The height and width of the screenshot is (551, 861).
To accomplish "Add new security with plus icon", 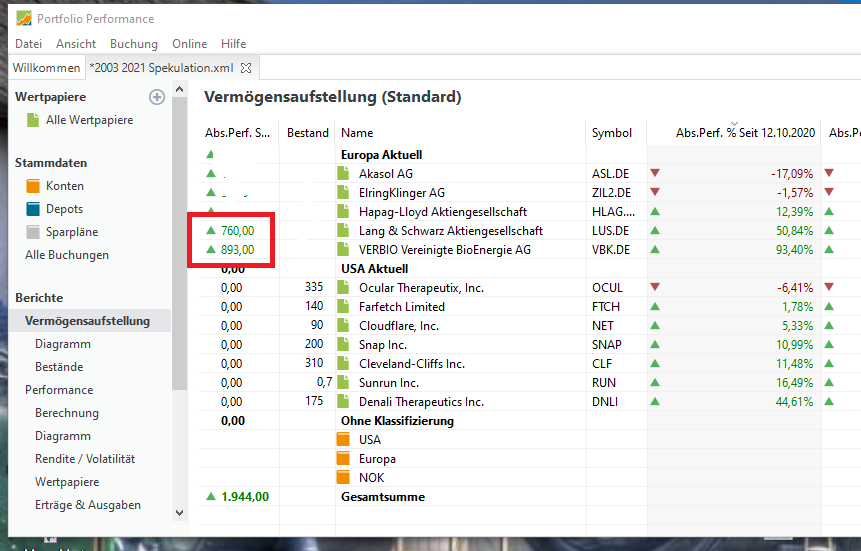I will tap(157, 97).
